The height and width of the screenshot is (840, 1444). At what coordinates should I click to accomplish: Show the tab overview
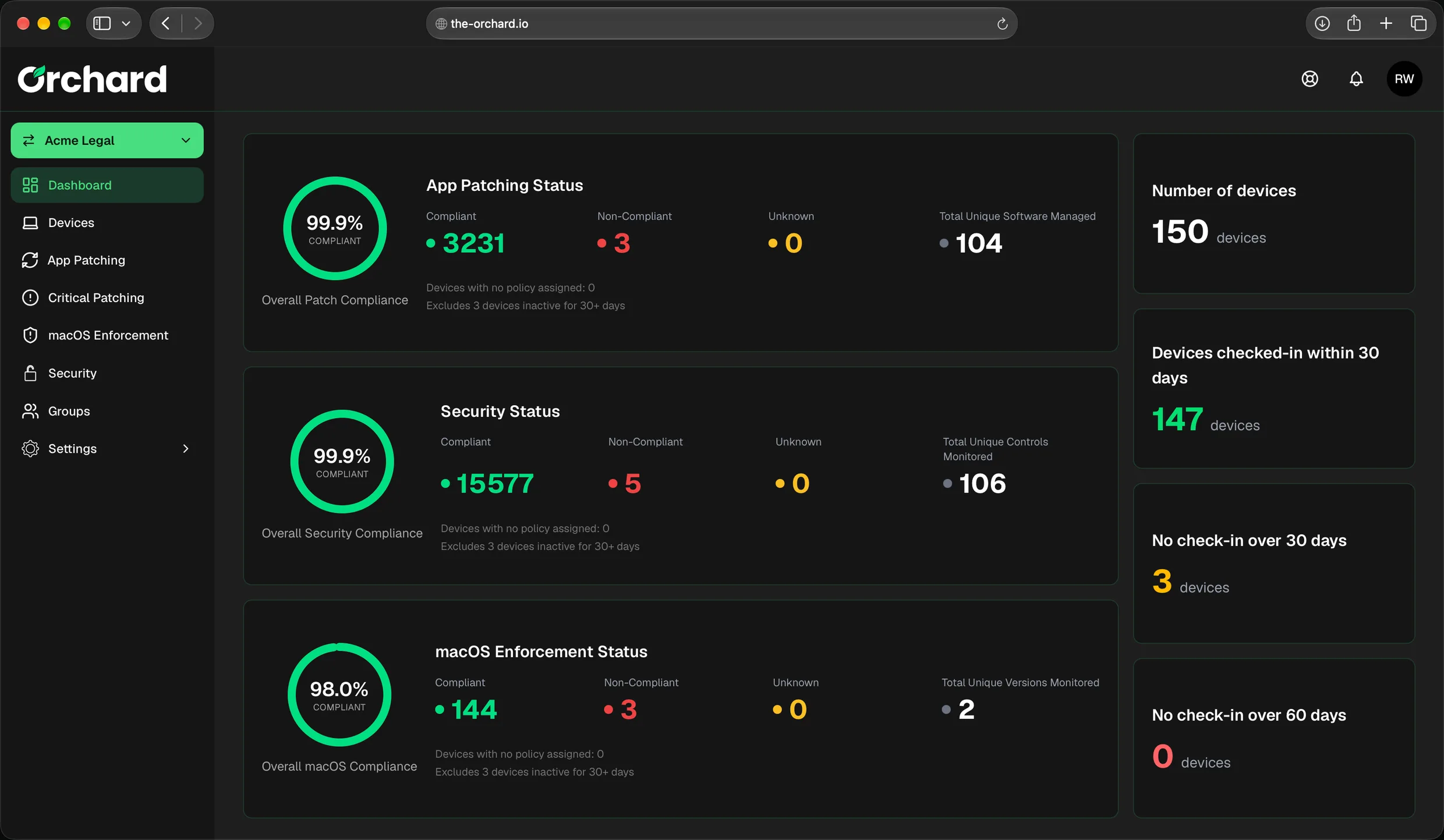pos(1418,23)
